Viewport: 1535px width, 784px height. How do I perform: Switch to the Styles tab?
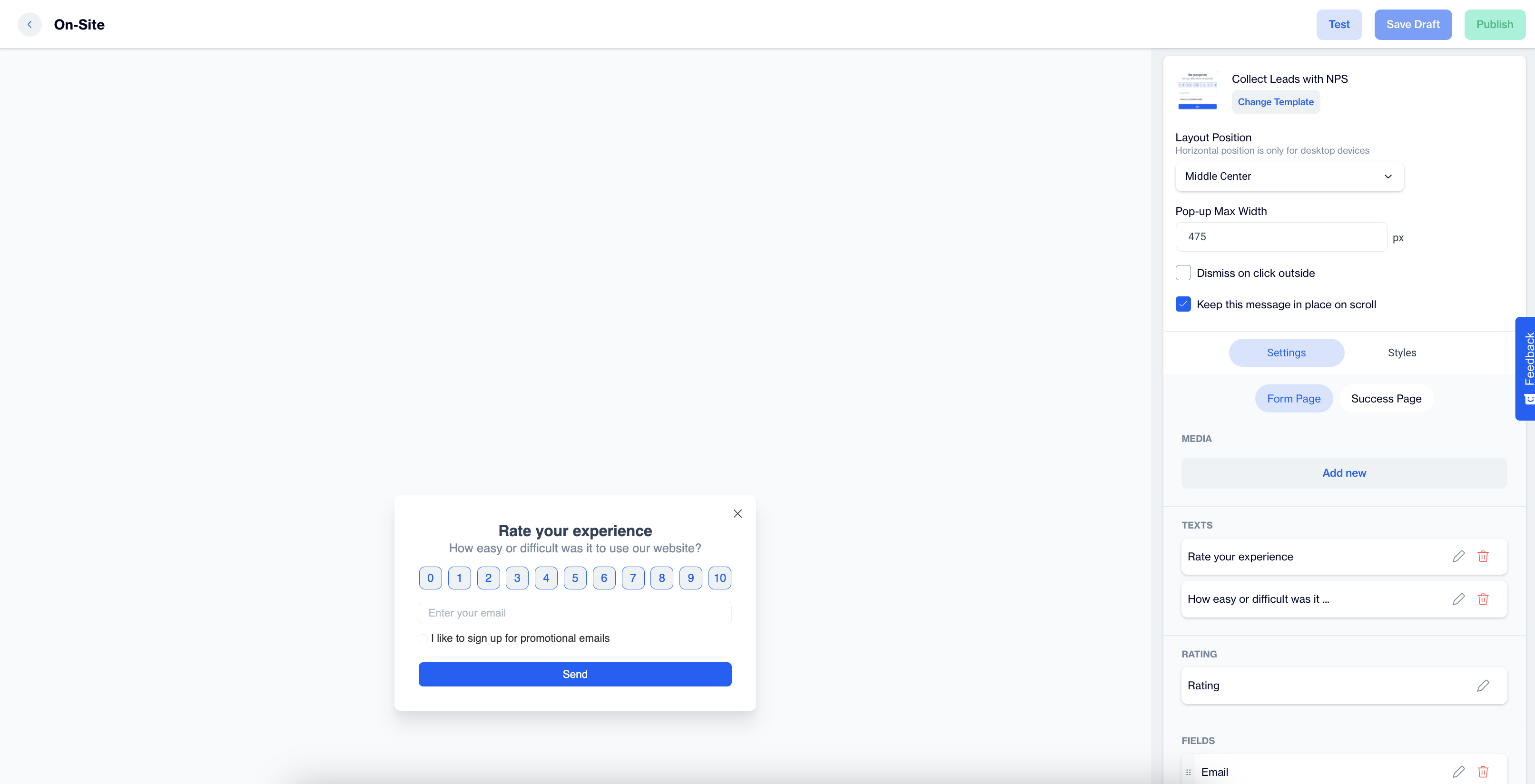click(x=1402, y=352)
